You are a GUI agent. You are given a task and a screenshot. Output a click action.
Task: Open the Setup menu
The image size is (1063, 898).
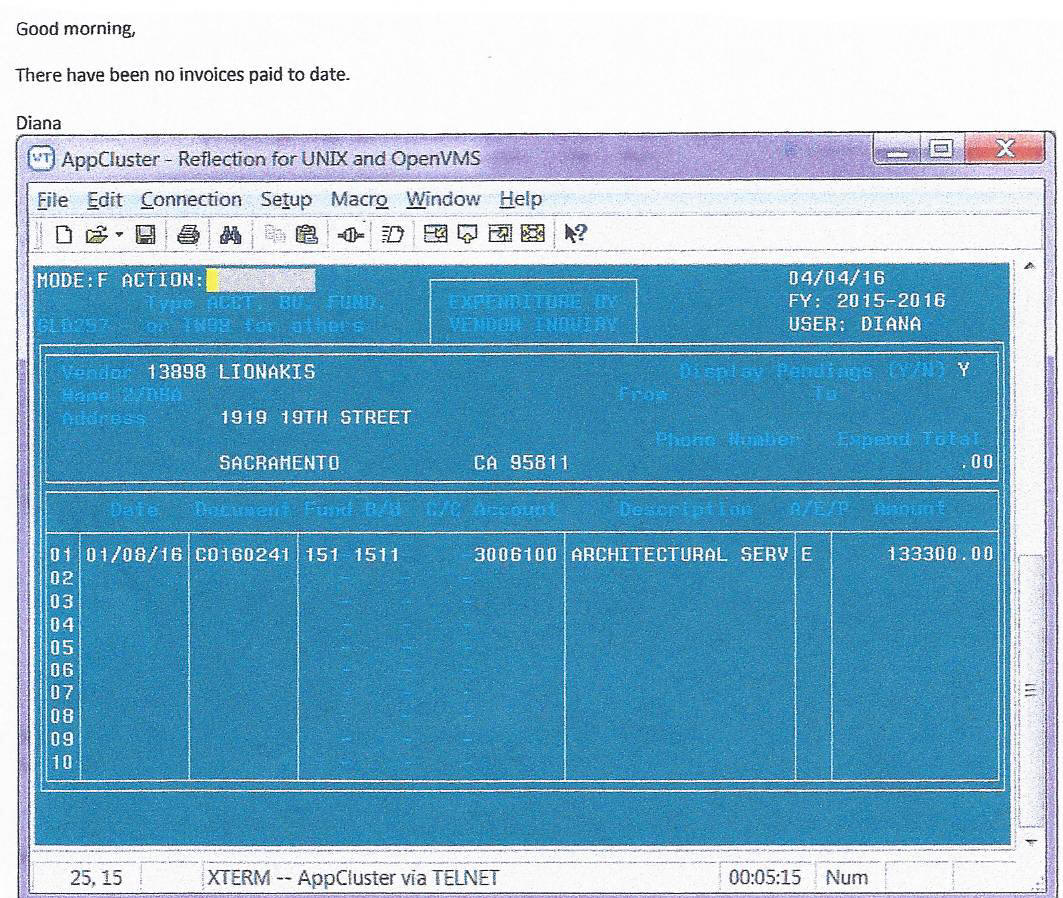[x=286, y=200]
